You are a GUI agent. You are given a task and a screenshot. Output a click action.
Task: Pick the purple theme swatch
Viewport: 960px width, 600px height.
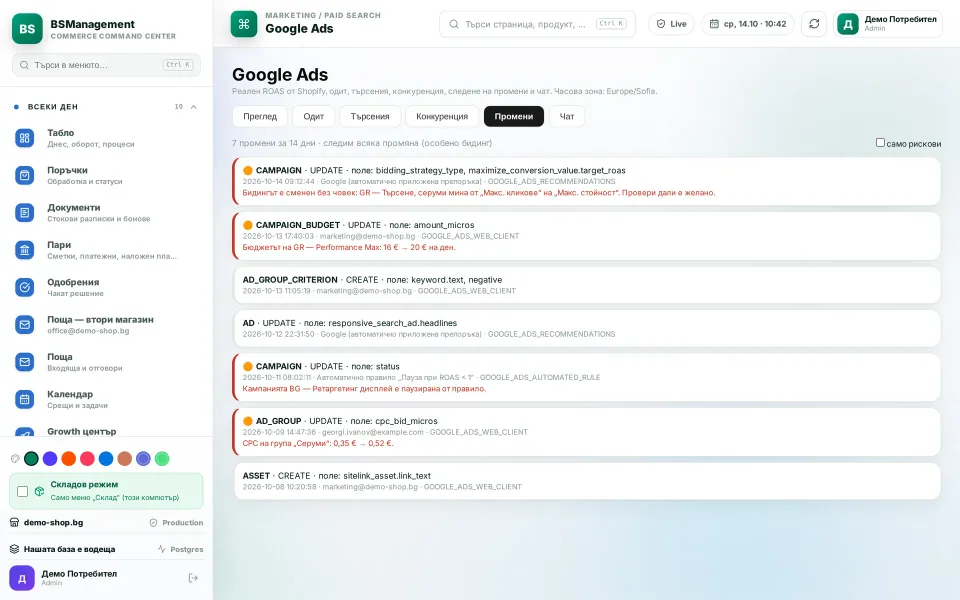coord(50,459)
